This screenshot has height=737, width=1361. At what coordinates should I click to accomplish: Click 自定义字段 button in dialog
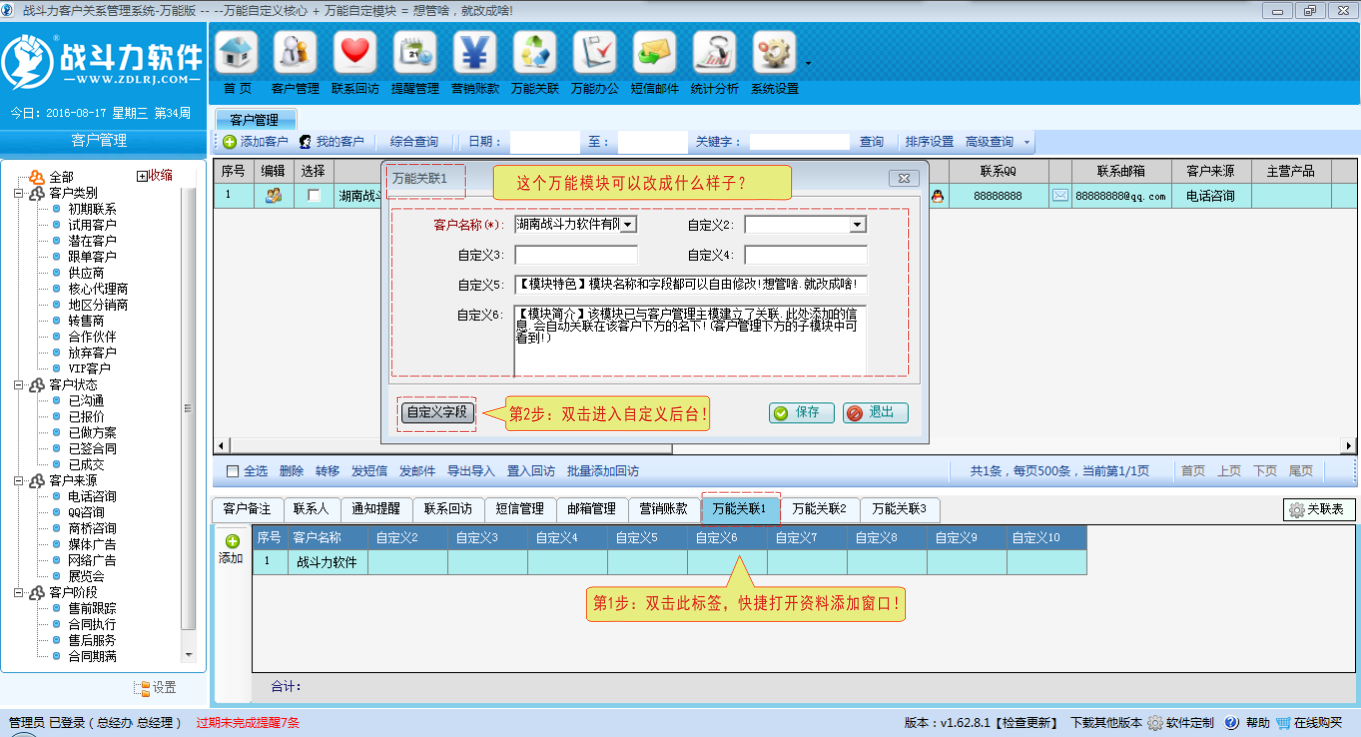click(x=437, y=412)
